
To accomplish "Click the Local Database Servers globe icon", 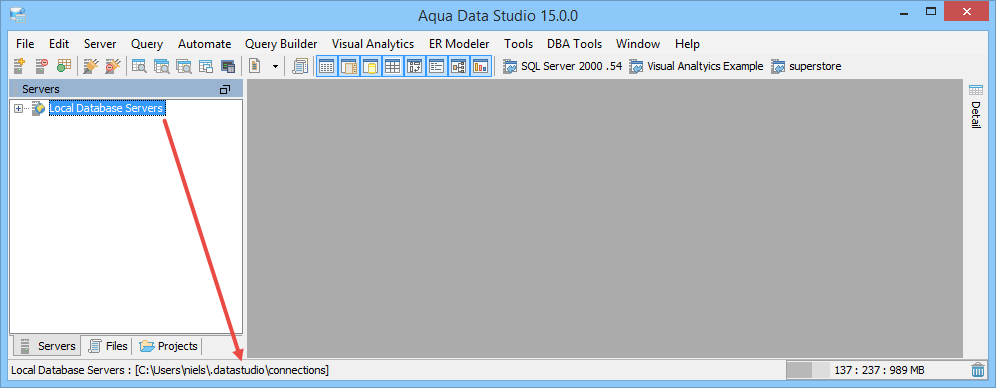I will pyautogui.click(x=39, y=109).
